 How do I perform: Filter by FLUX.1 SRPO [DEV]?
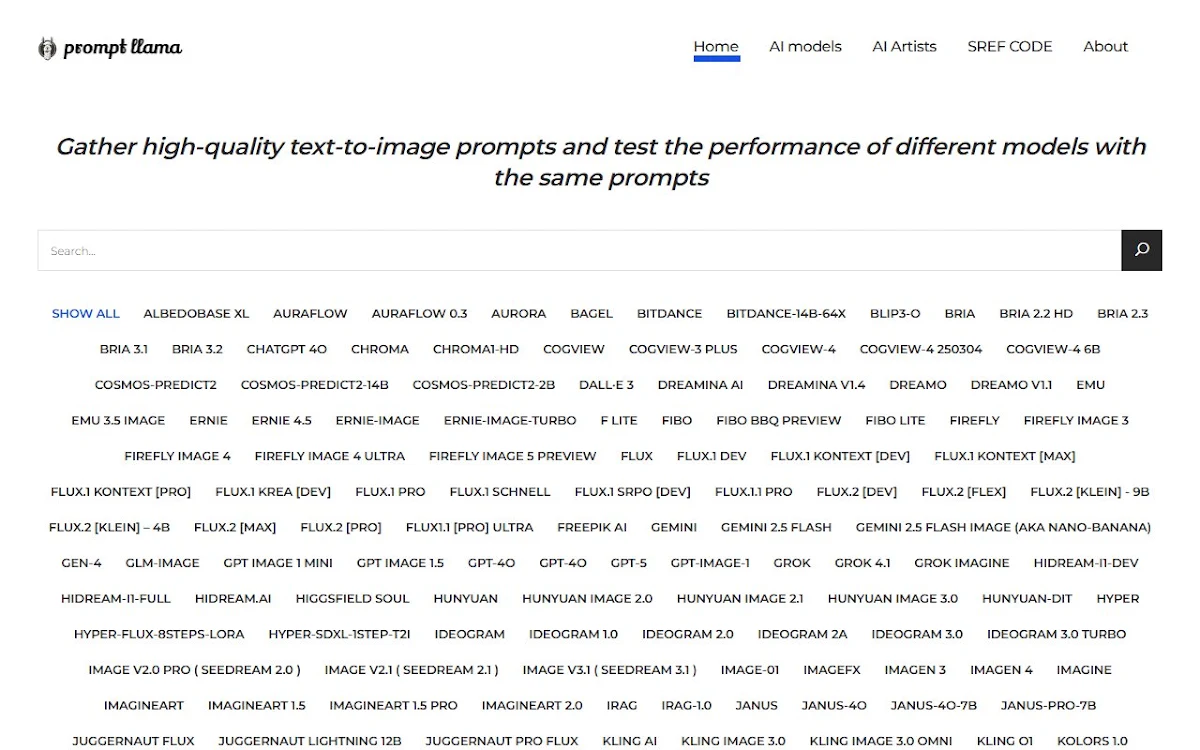pos(632,491)
